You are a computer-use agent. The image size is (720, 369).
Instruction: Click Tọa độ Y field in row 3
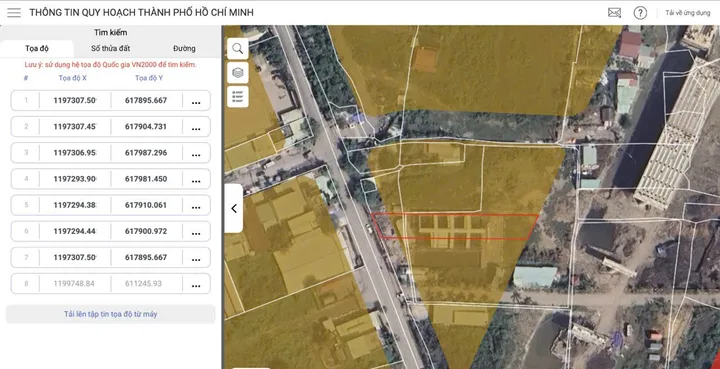[146, 153]
